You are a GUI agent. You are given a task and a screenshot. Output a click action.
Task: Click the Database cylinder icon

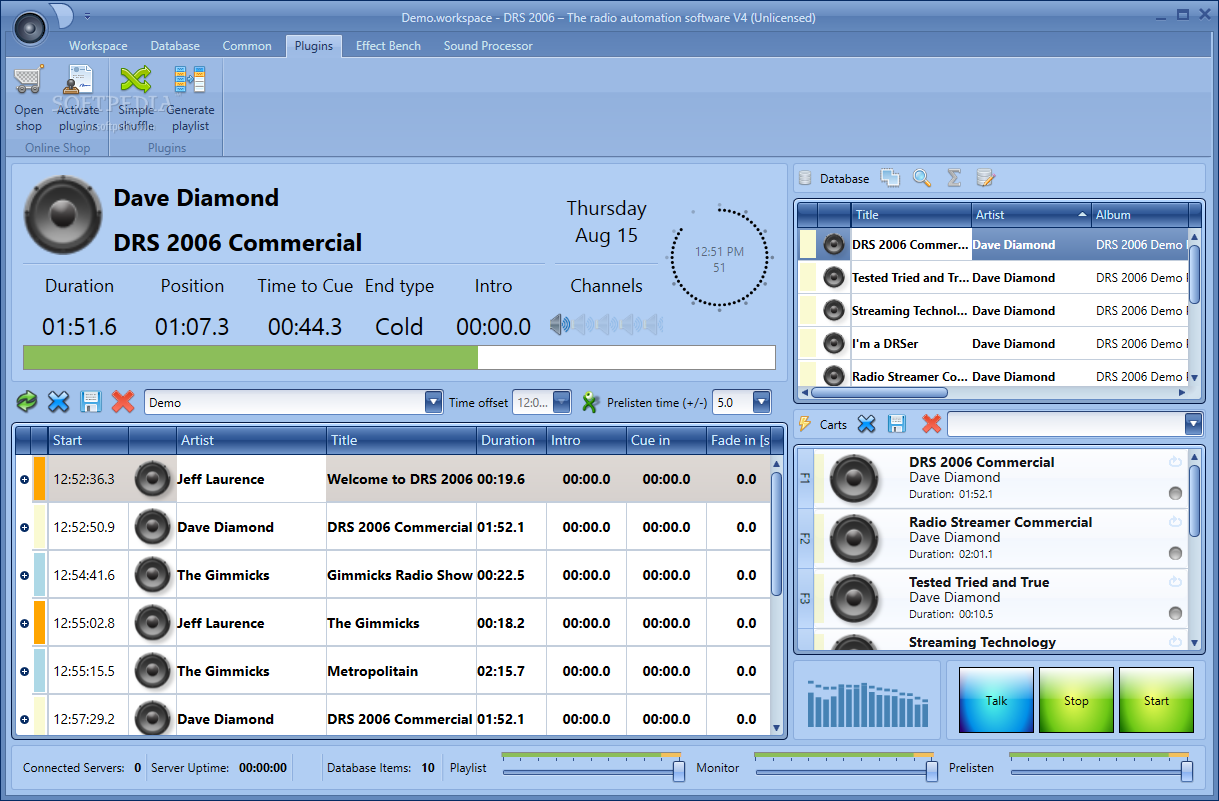tap(806, 178)
